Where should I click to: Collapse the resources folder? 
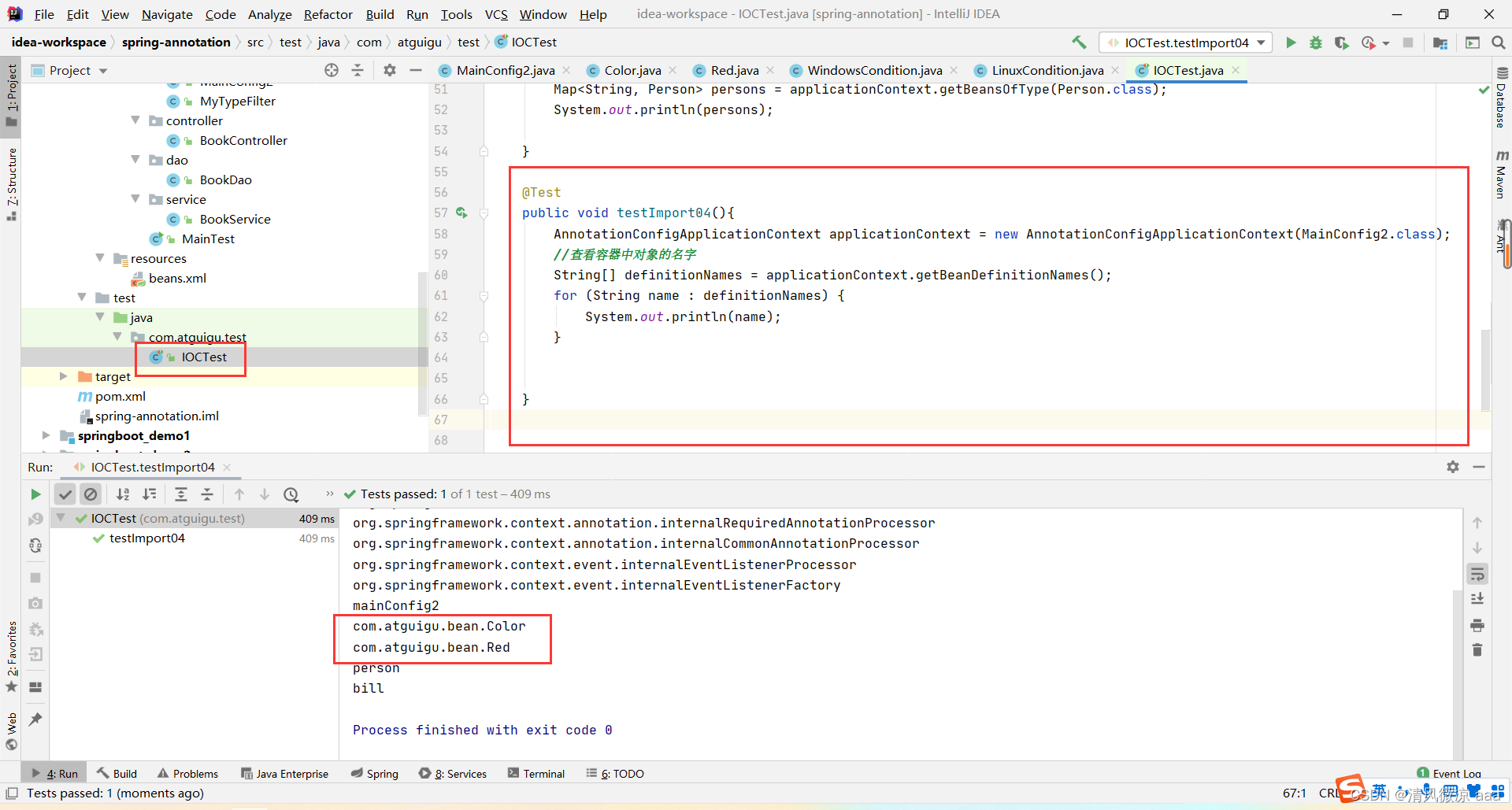tap(100, 258)
